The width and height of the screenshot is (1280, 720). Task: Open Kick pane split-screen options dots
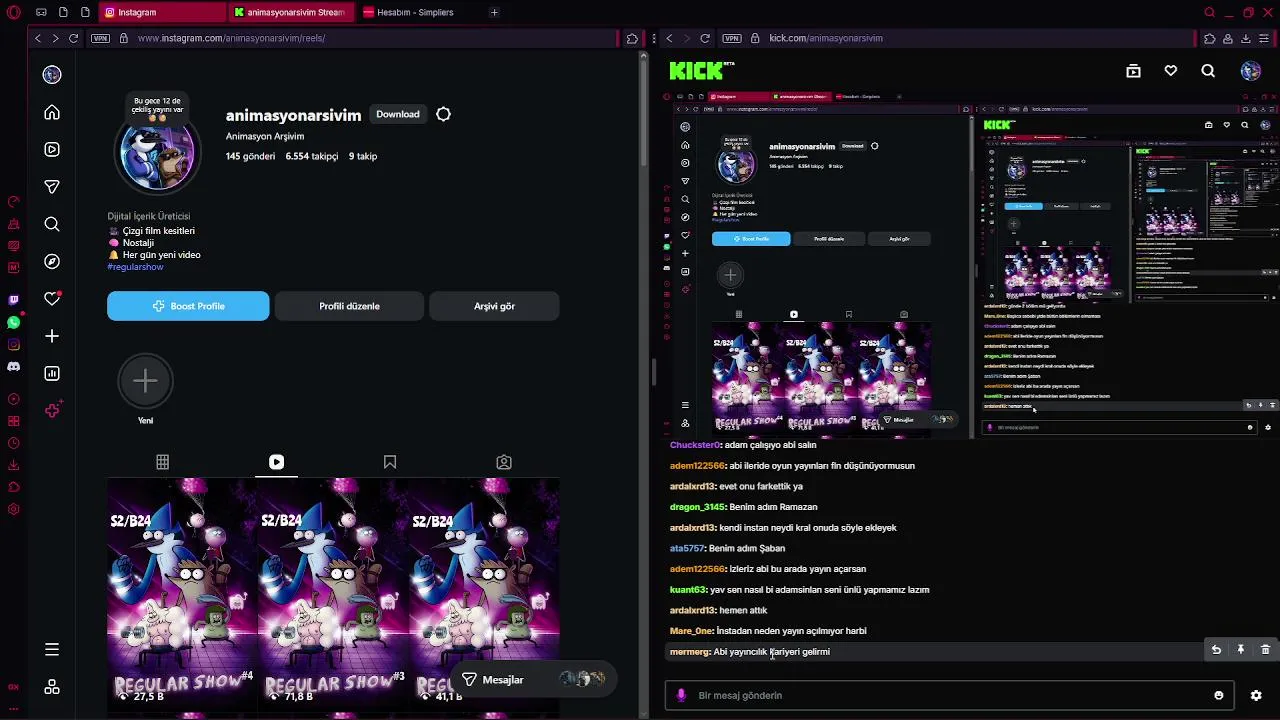(x=653, y=38)
